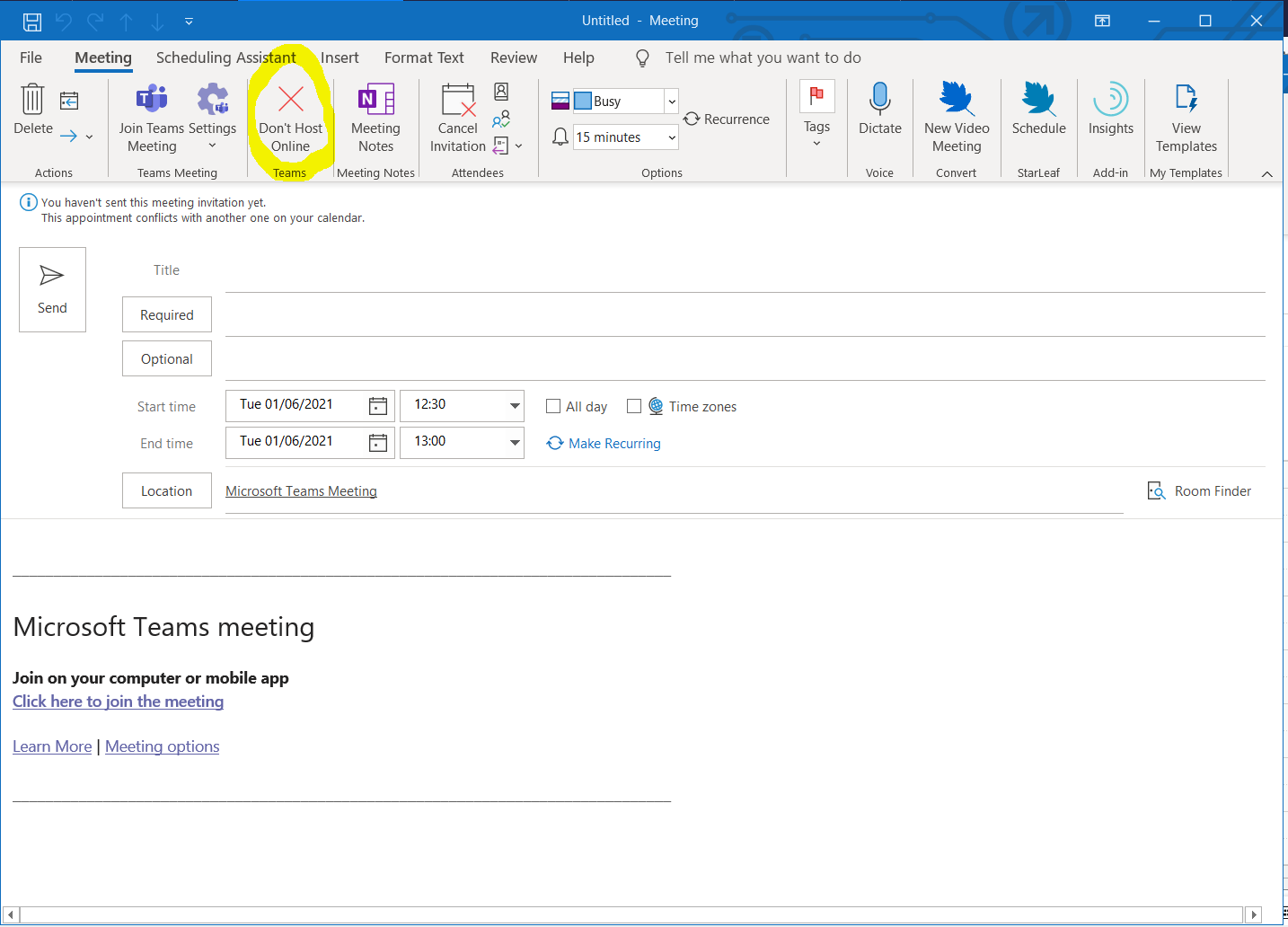The height and width of the screenshot is (927, 1288).
Task: Click the Required attendees input field
Action: (x=745, y=316)
